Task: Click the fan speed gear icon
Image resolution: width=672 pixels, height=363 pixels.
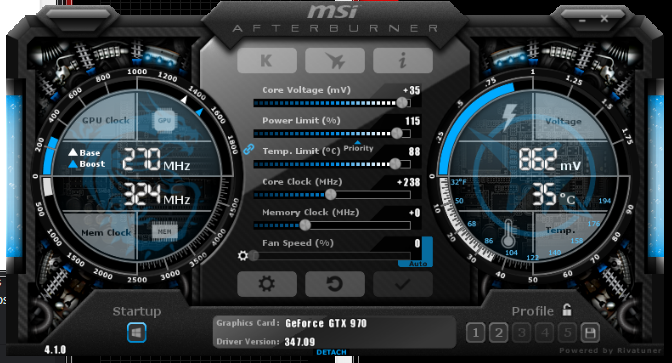Action: [243, 256]
